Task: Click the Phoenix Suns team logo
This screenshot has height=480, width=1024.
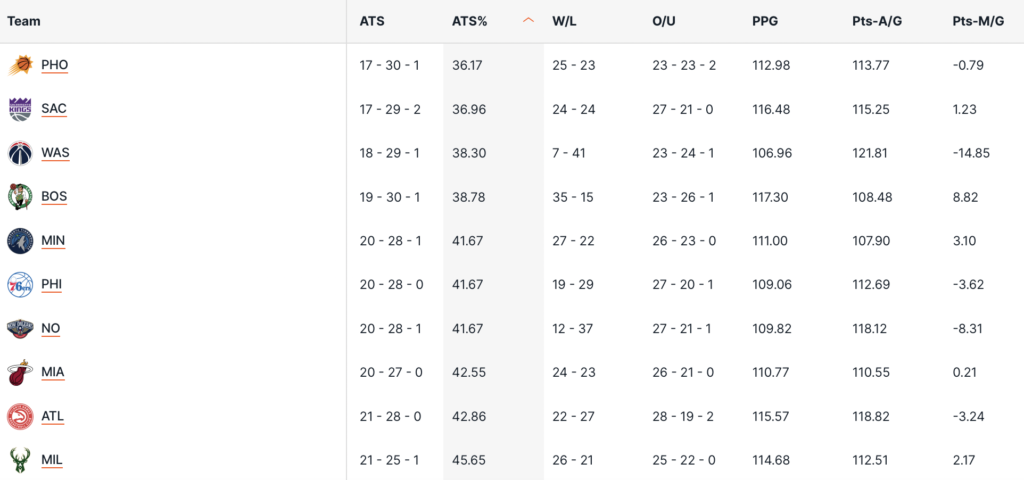Action: (x=20, y=65)
